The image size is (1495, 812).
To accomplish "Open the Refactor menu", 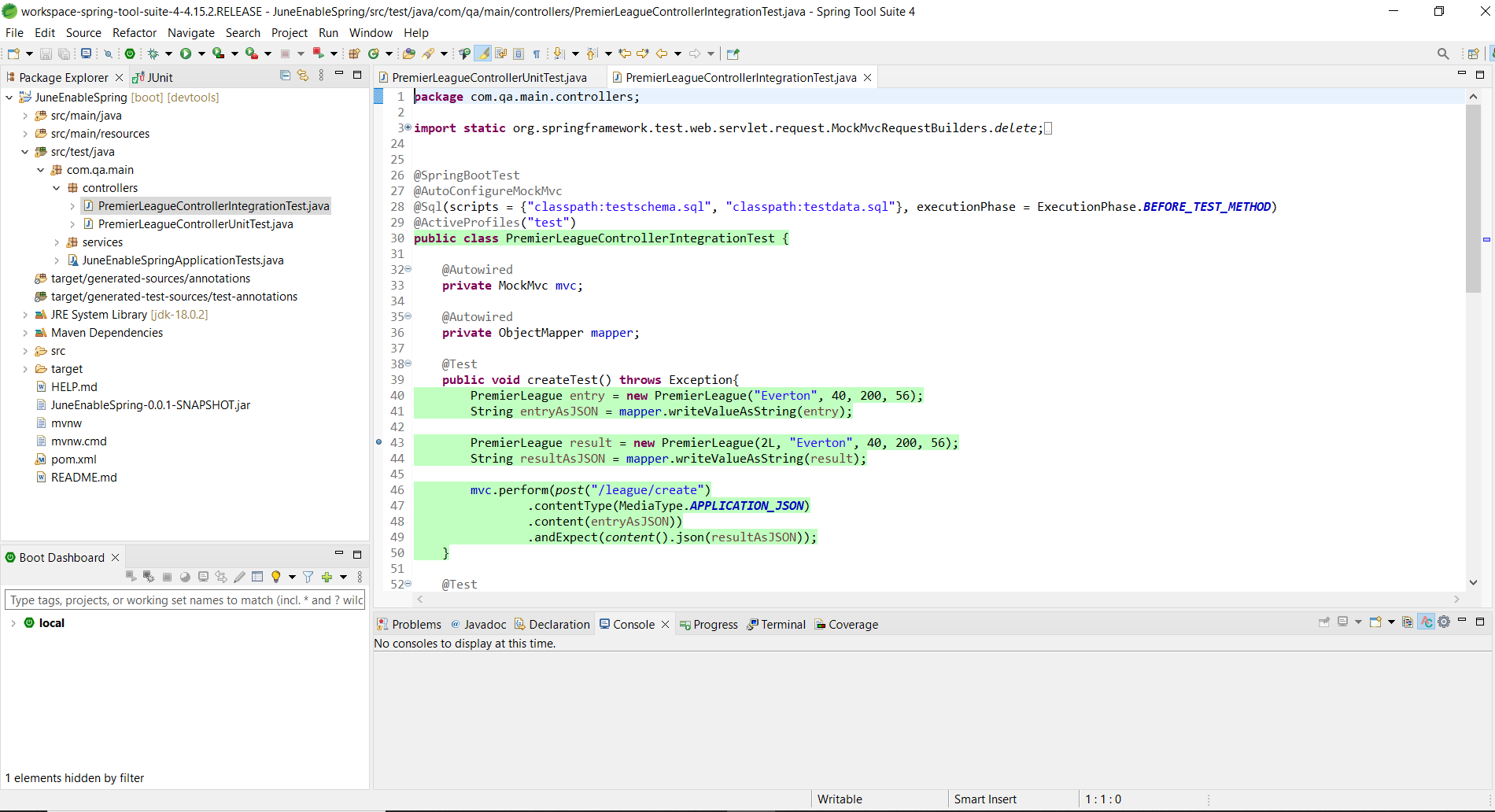I will tap(134, 33).
